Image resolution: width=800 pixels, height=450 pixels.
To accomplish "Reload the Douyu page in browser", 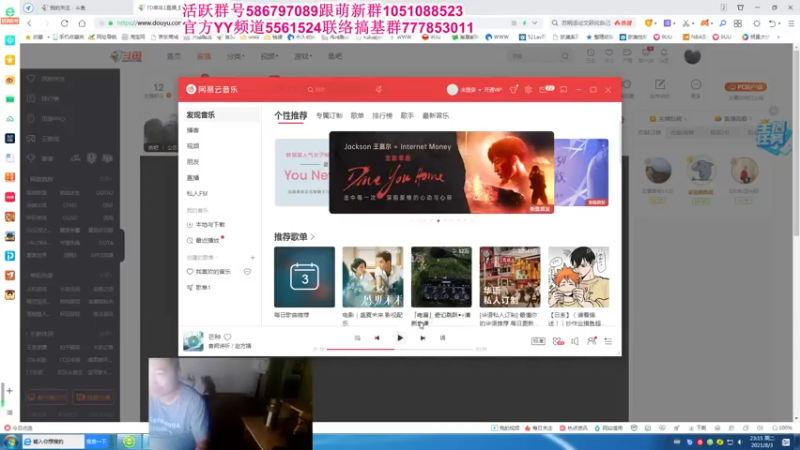I will tap(64, 23).
